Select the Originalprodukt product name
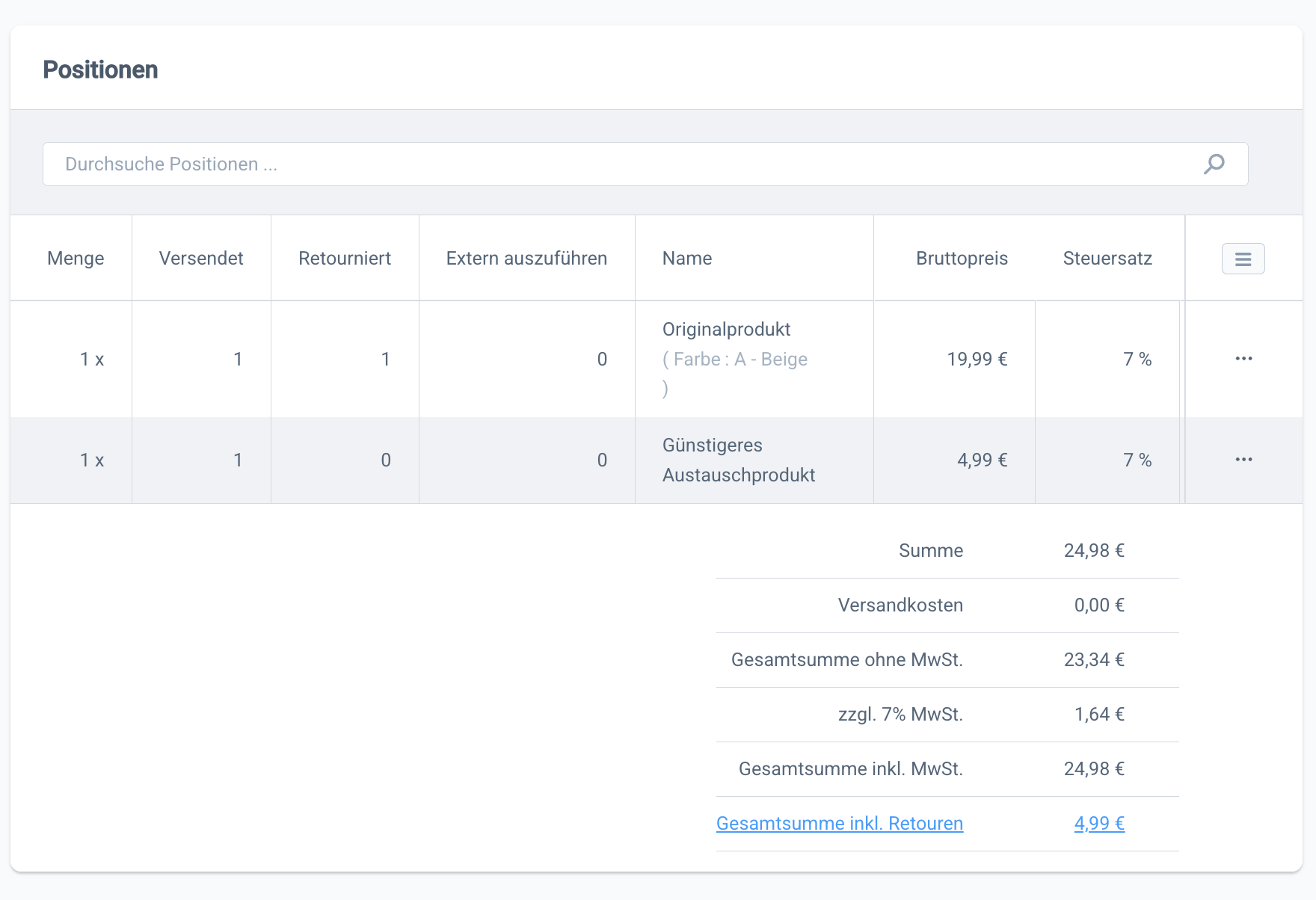The image size is (1316, 900). tap(726, 330)
